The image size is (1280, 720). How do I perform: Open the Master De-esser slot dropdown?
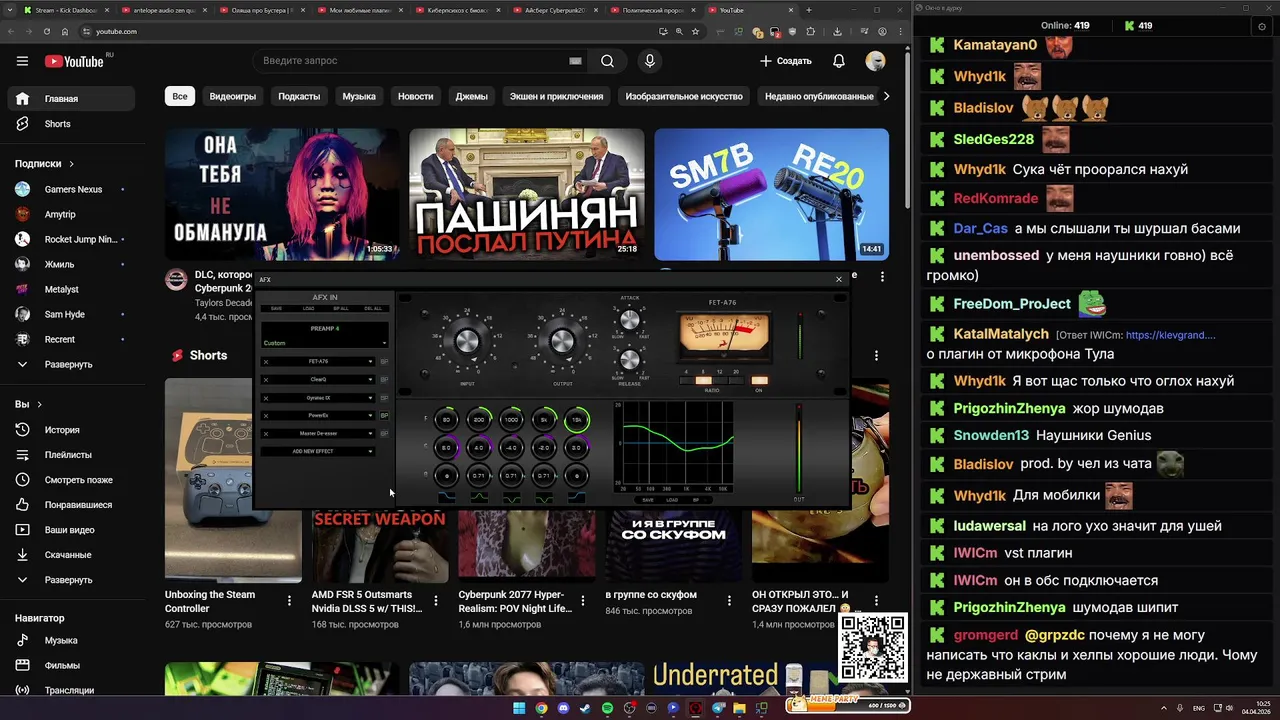point(370,433)
